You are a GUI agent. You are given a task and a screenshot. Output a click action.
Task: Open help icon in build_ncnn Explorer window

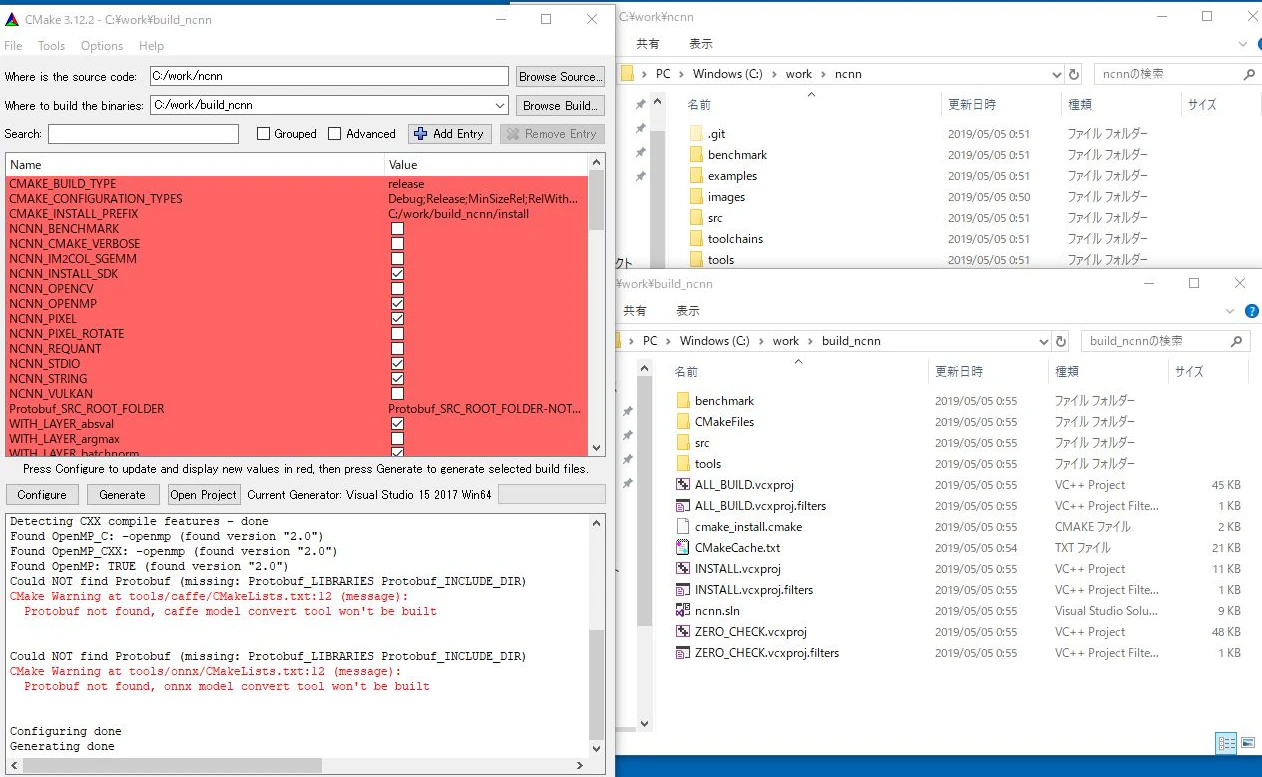1252,312
